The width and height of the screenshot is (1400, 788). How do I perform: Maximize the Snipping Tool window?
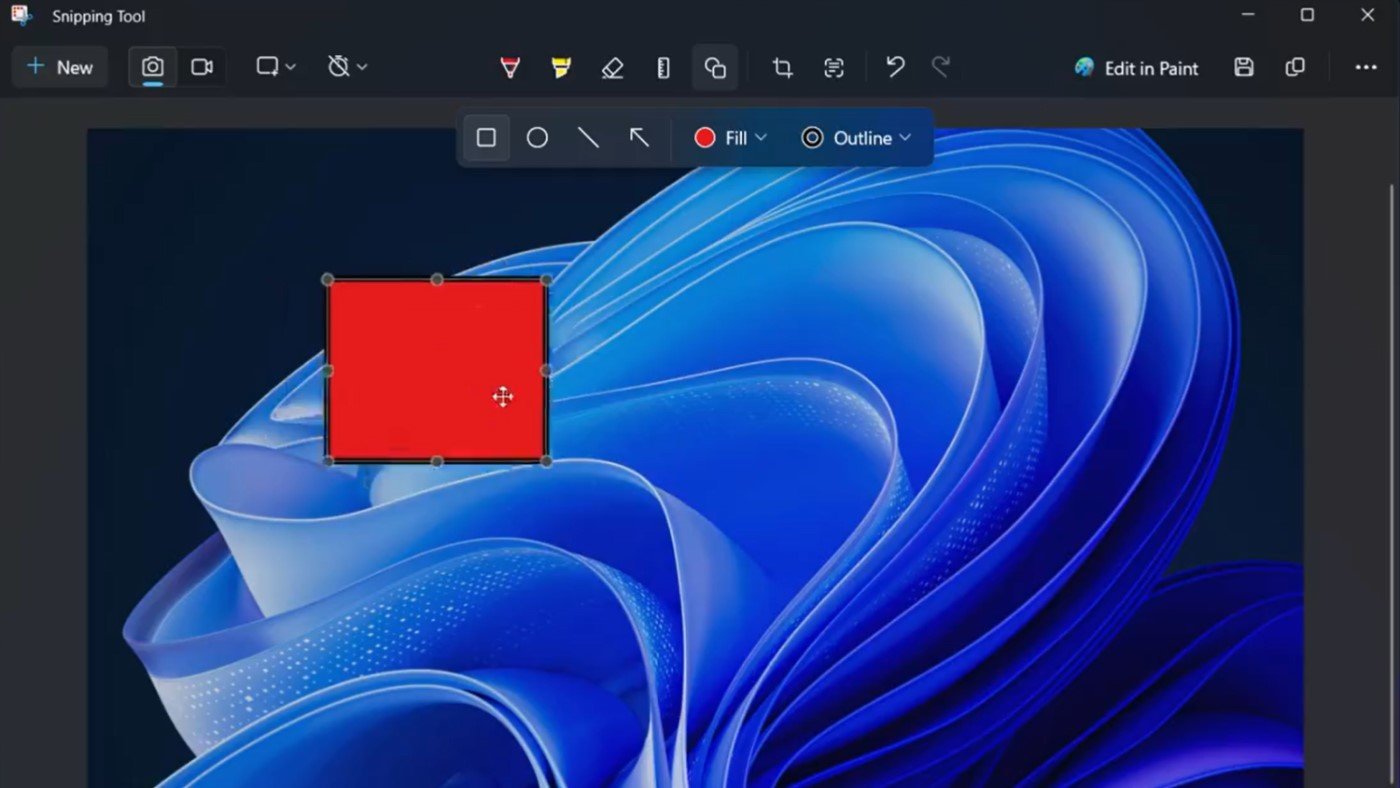point(1307,15)
